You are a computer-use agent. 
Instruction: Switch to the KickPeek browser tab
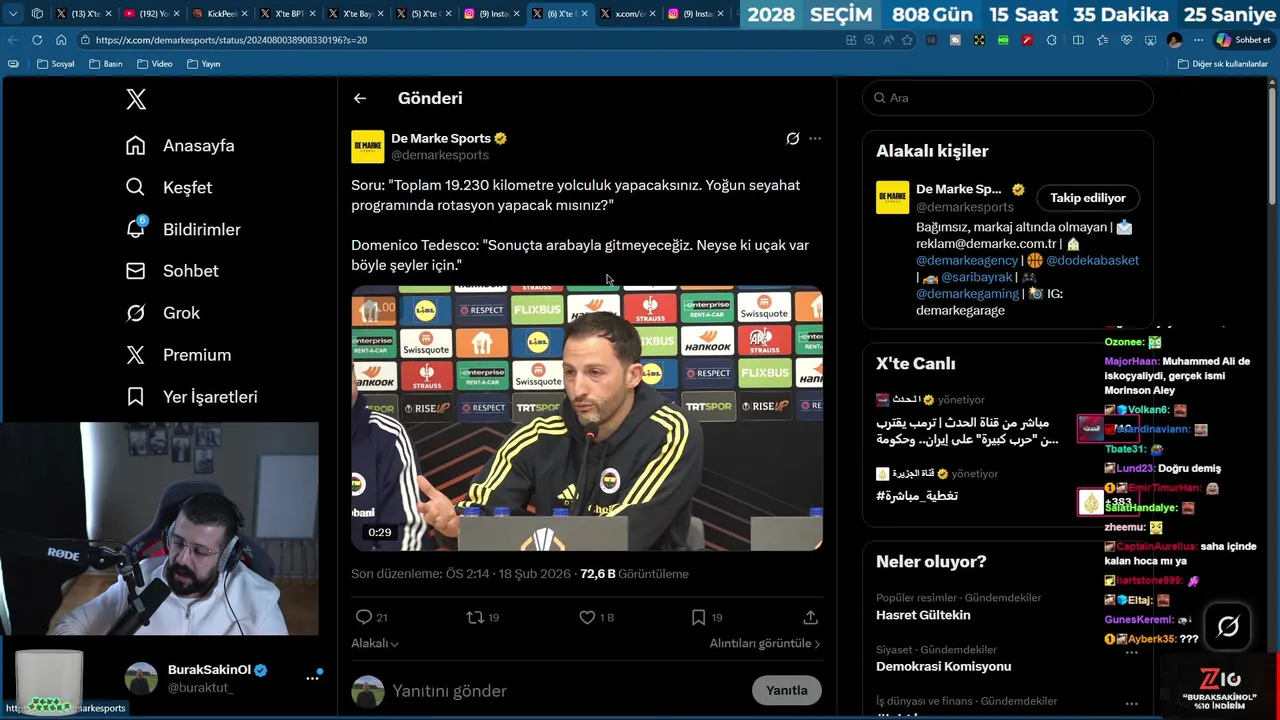click(x=219, y=14)
